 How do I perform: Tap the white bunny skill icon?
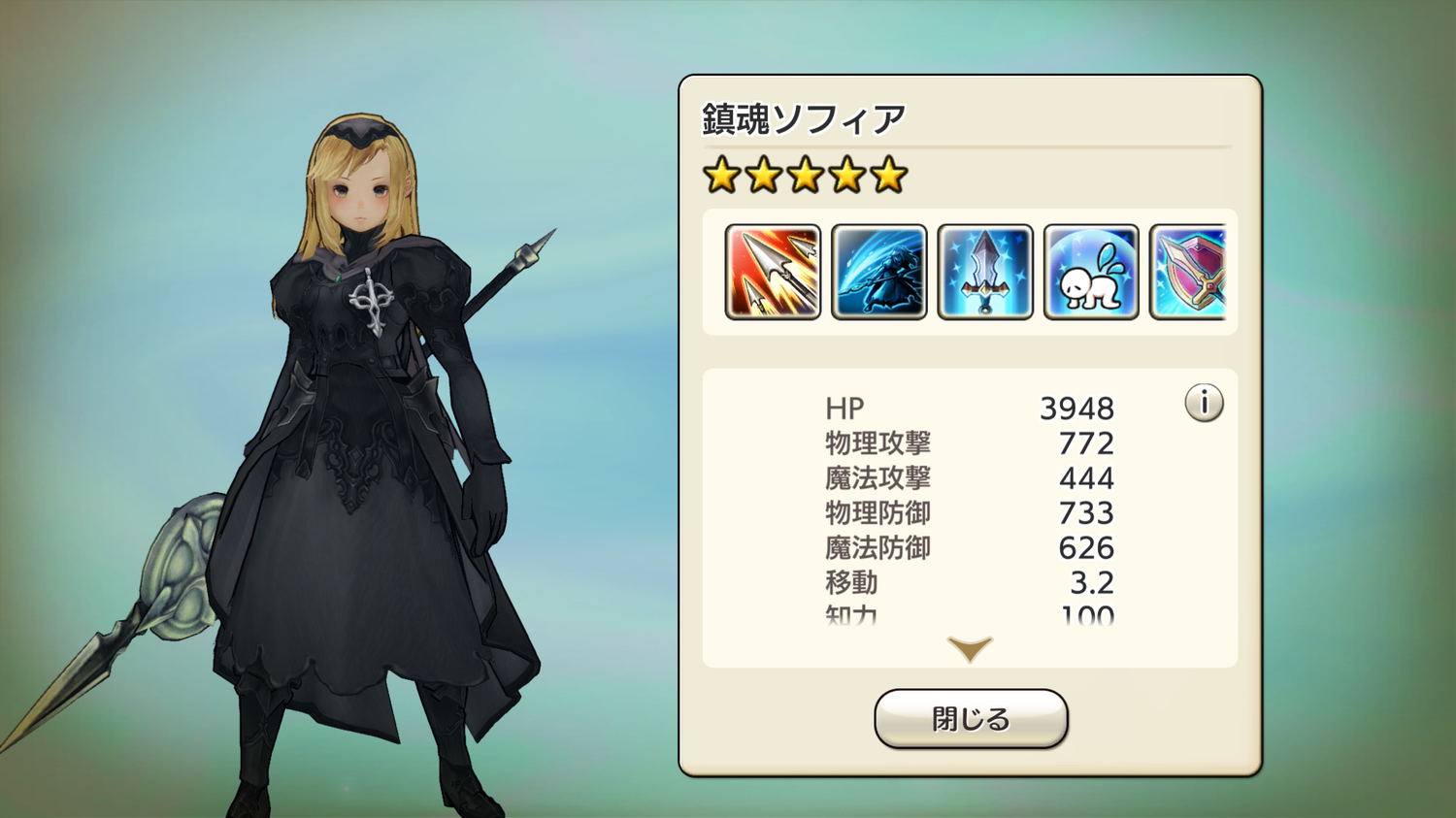click(1091, 272)
